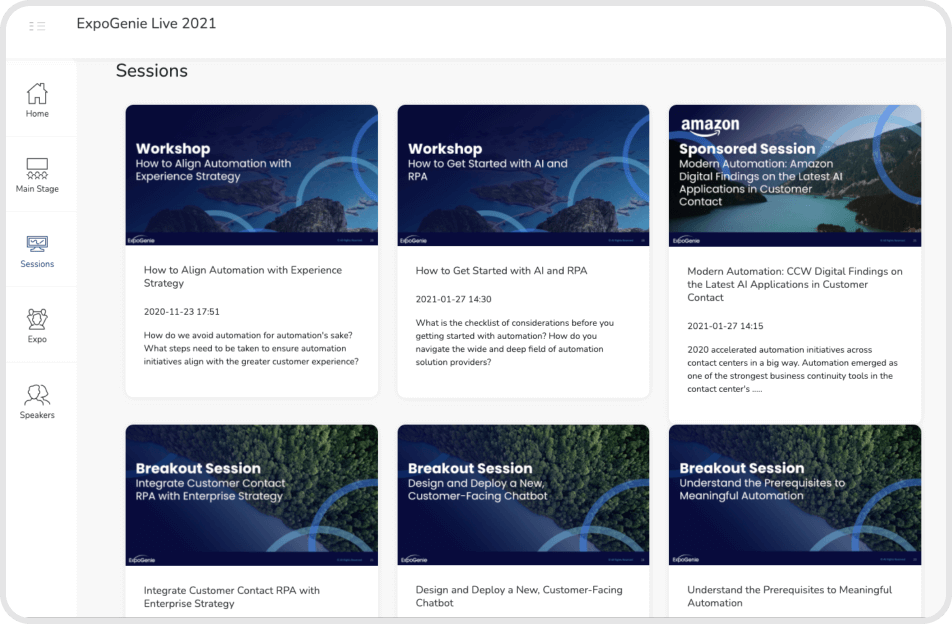The width and height of the screenshot is (952, 624).
Task: Click the description starting 'How do we avoid automation'
Action: pyautogui.click(x=251, y=348)
